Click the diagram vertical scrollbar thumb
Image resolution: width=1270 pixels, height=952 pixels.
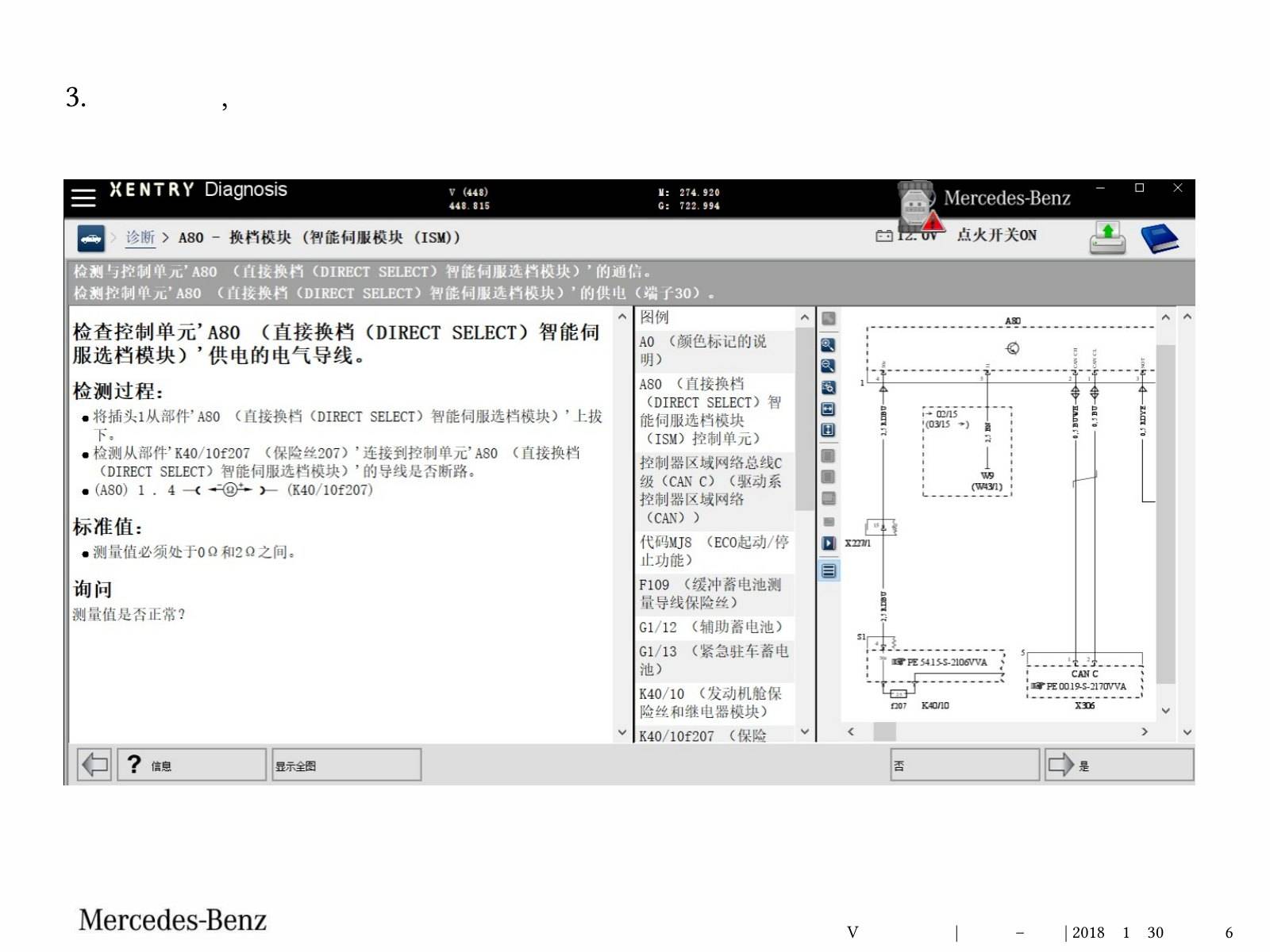click(1165, 514)
